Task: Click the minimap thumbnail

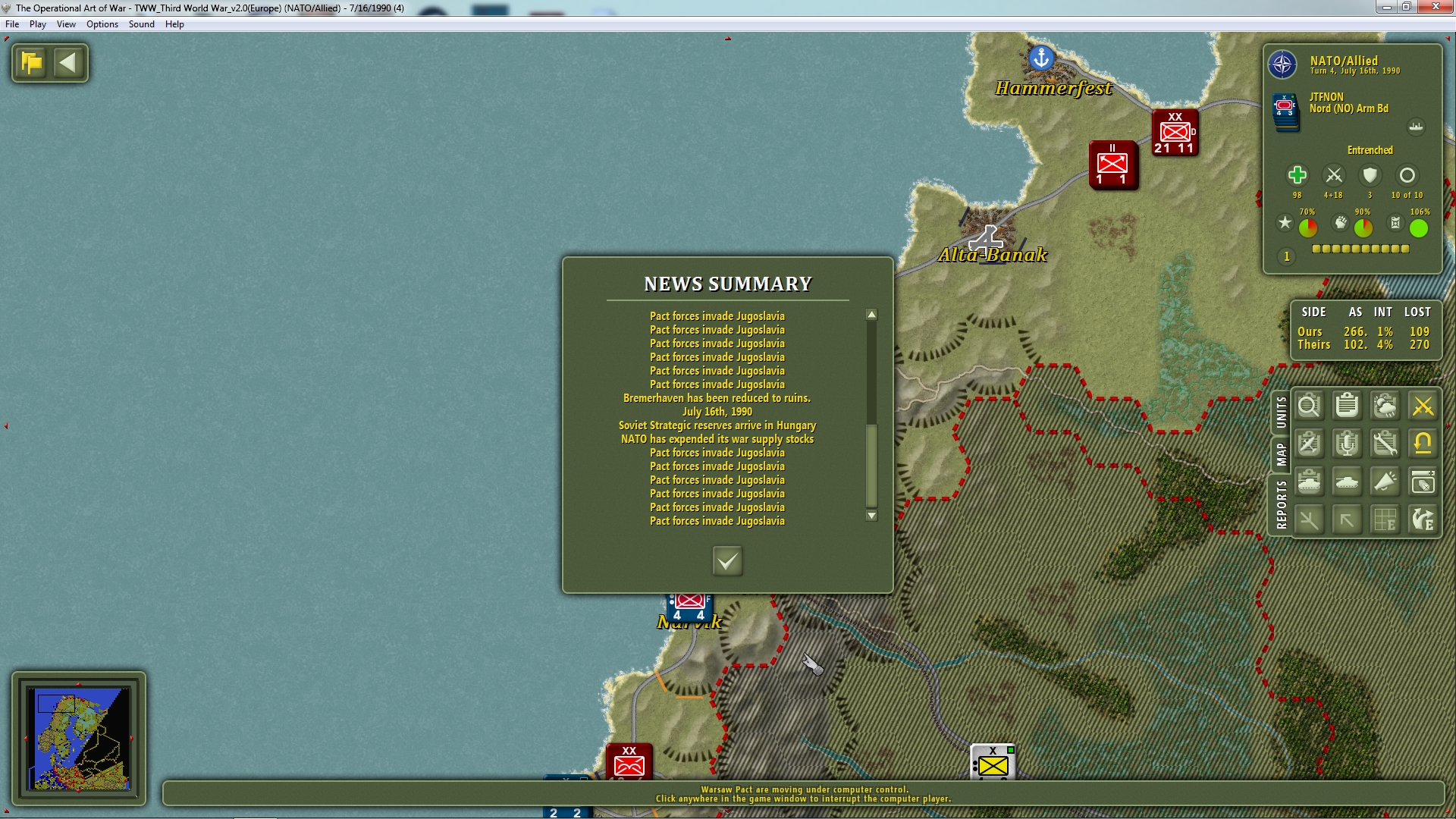Action: click(x=79, y=738)
